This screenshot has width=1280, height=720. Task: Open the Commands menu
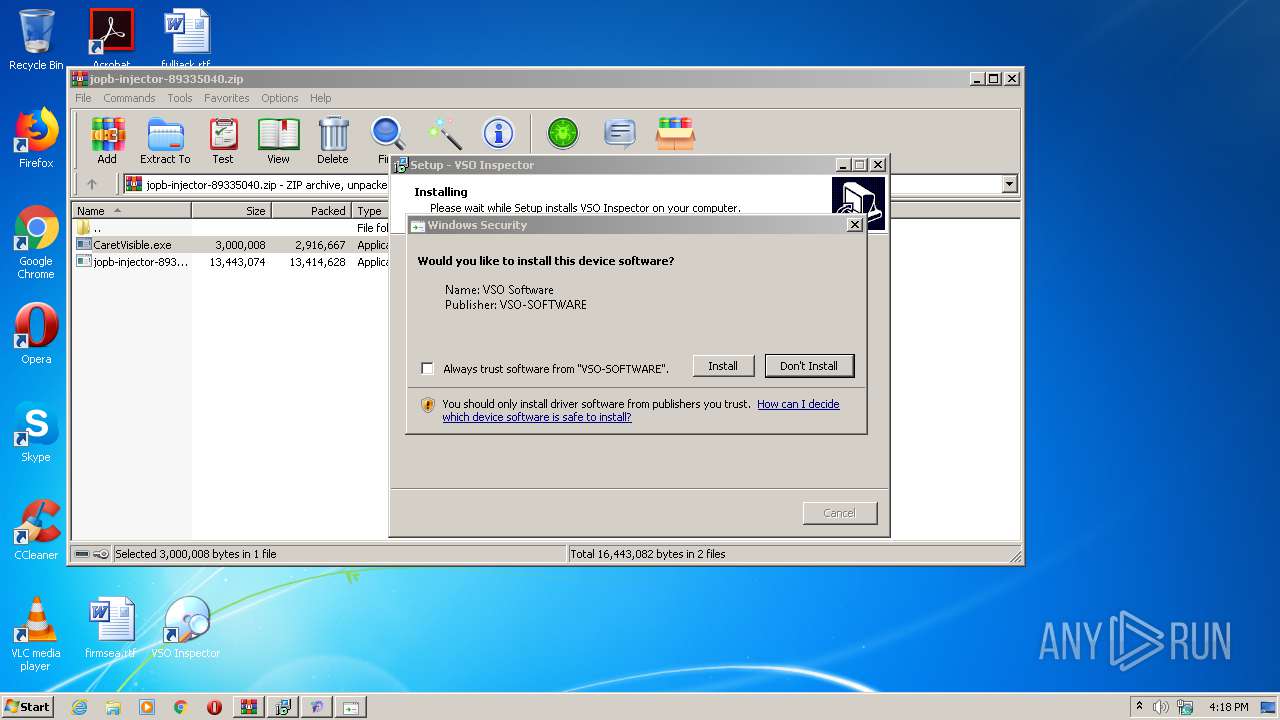point(129,98)
